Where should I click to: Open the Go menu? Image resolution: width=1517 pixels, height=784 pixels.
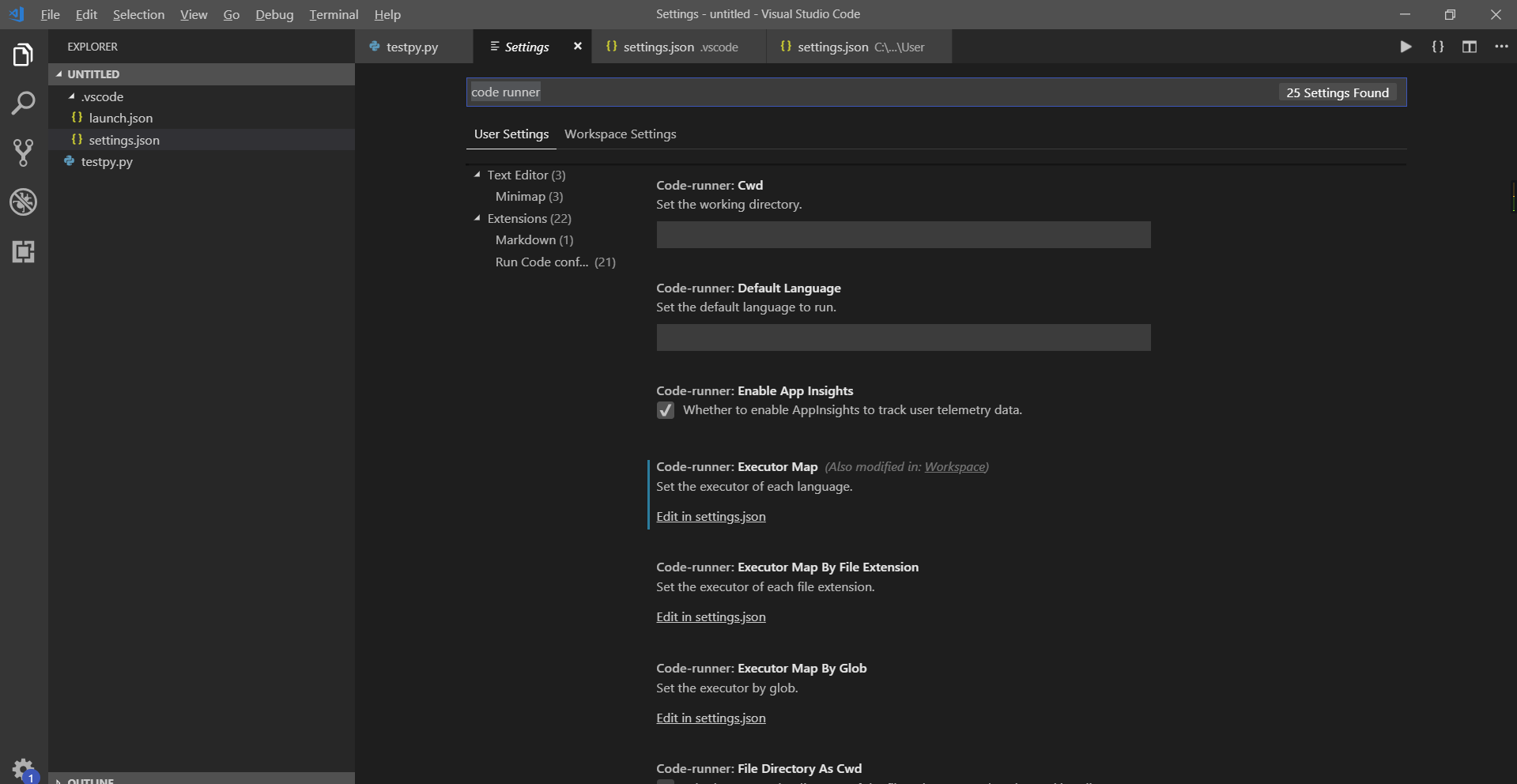click(232, 14)
